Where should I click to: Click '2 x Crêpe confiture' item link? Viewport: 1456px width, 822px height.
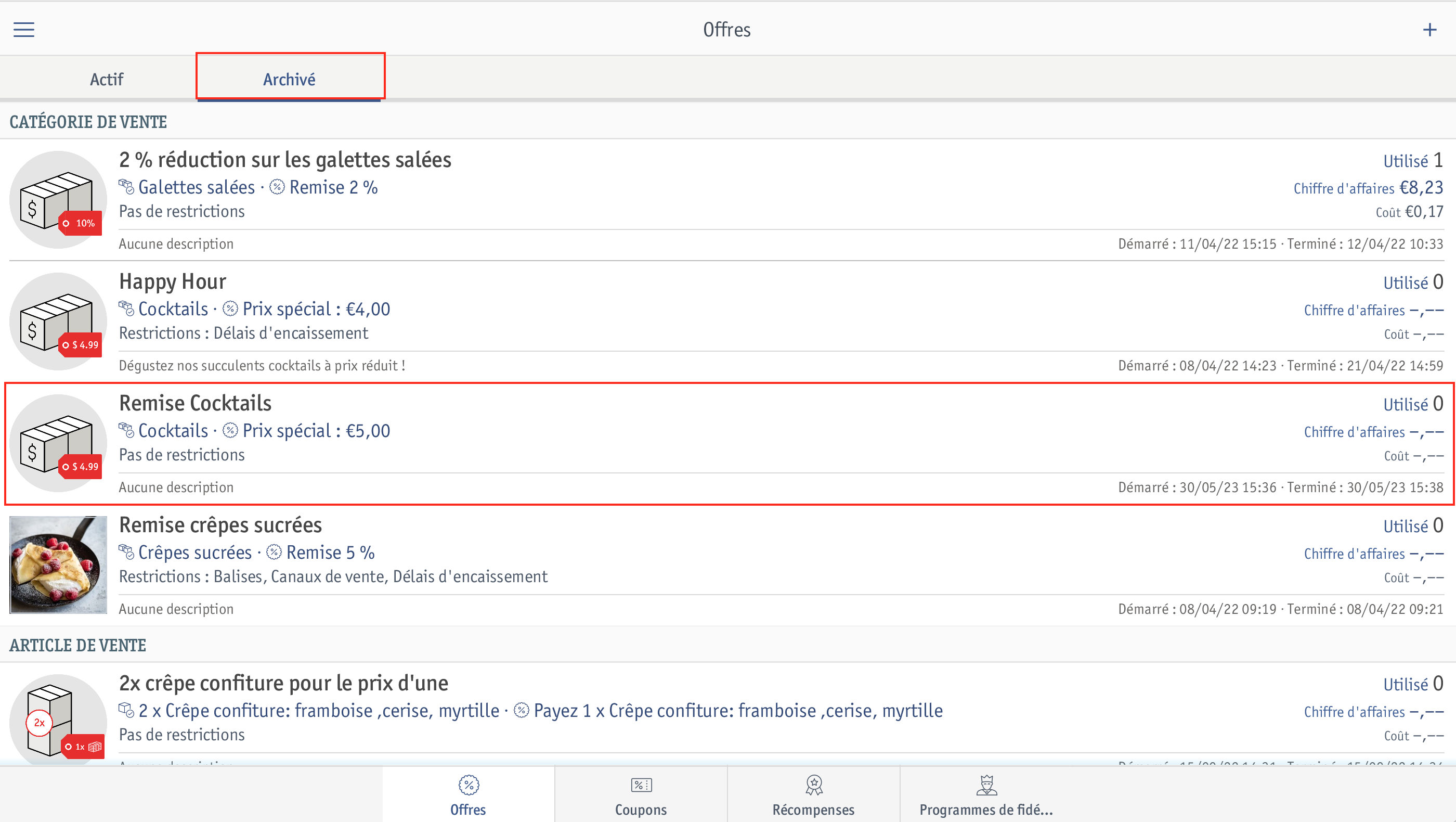point(319,711)
